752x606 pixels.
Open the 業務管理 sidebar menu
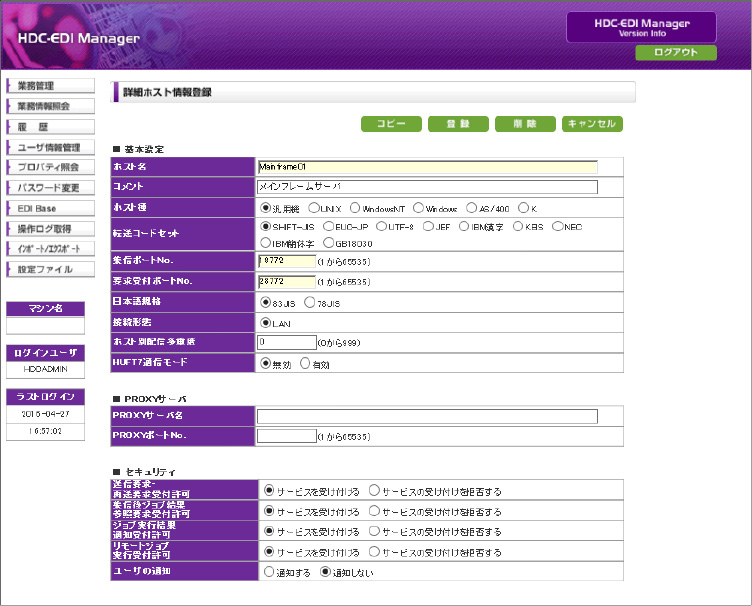point(50,86)
